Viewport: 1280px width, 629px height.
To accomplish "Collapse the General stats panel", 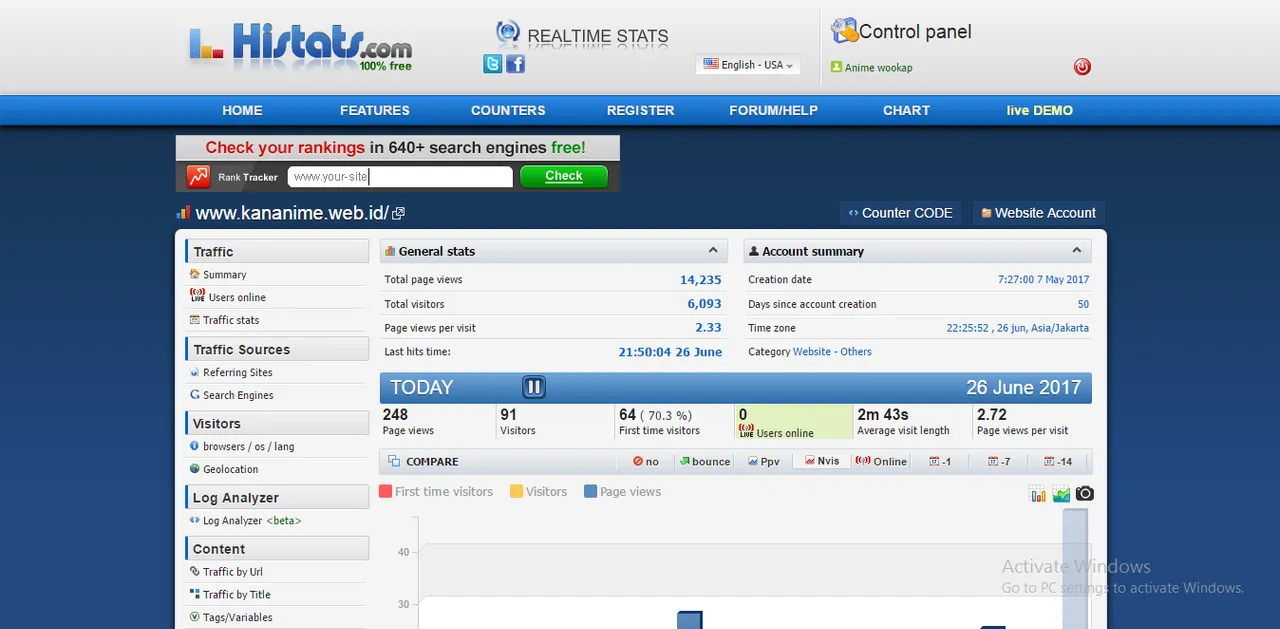I will tap(713, 251).
